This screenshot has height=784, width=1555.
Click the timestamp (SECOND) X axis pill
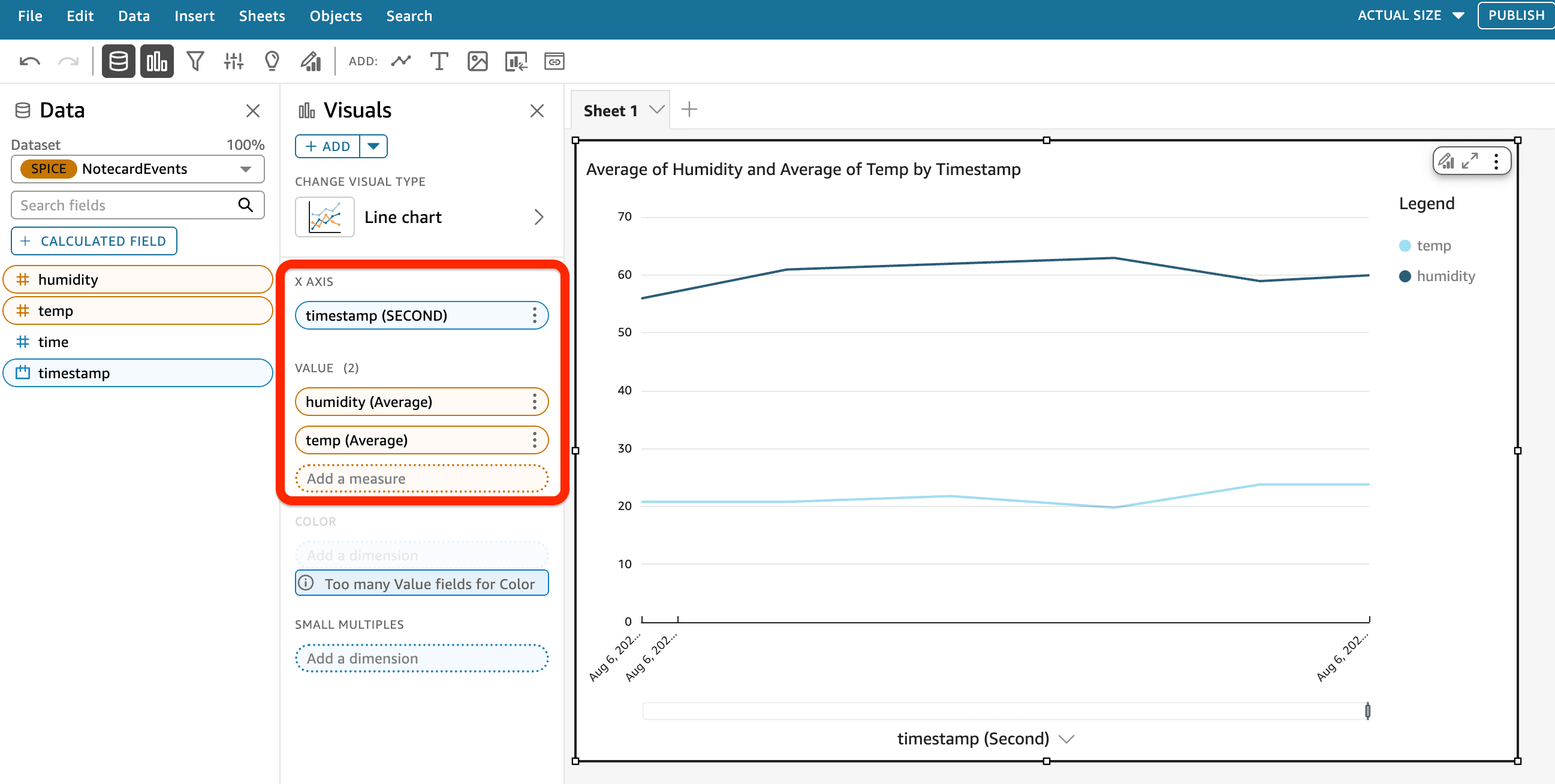pos(421,316)
